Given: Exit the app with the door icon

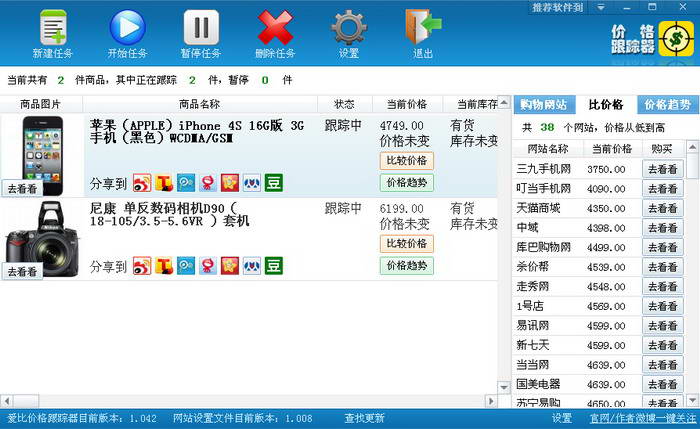Looking at the screenshot, I should tap(423, 27).
